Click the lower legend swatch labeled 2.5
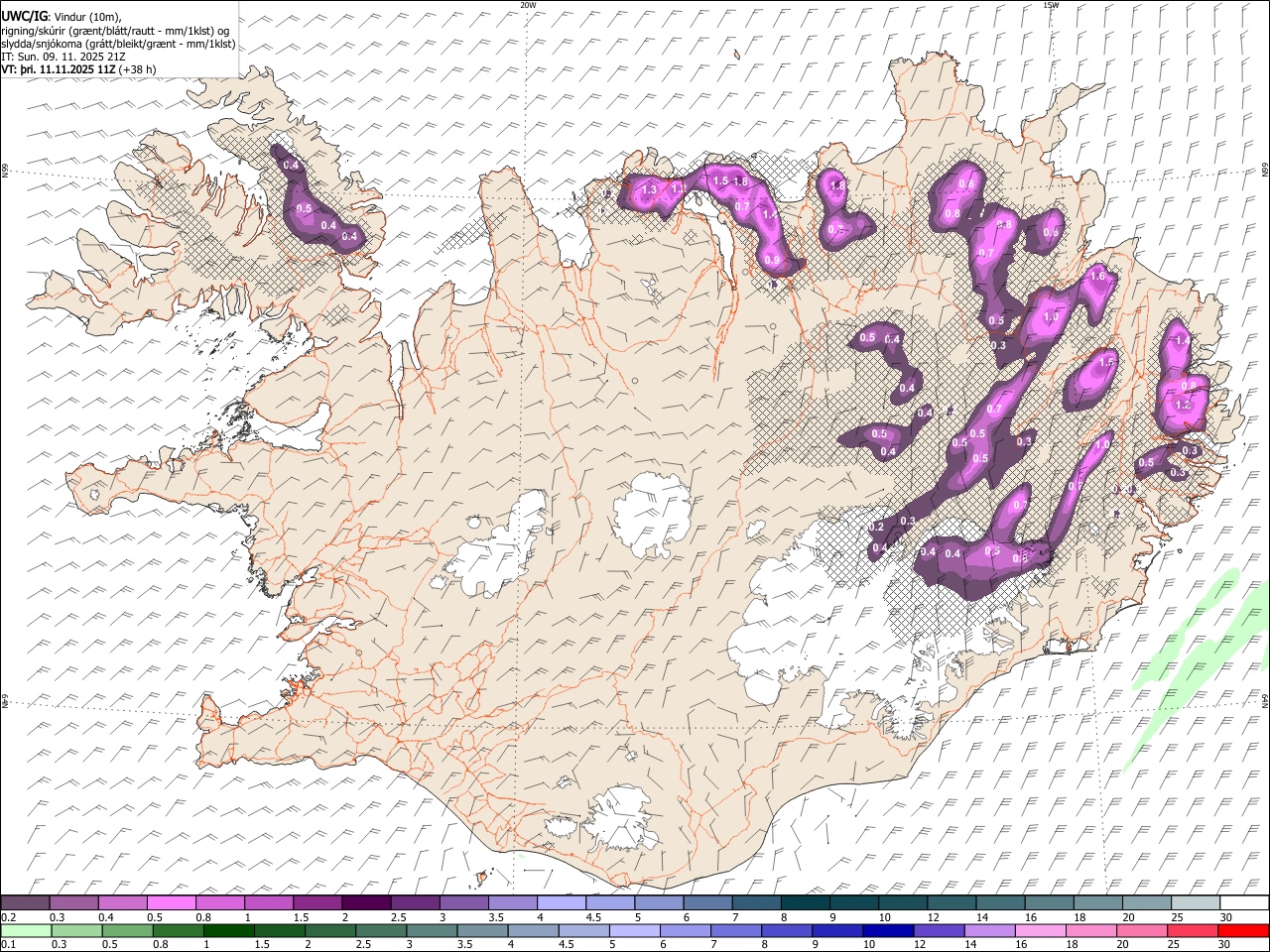 click(x=381, y=930)
